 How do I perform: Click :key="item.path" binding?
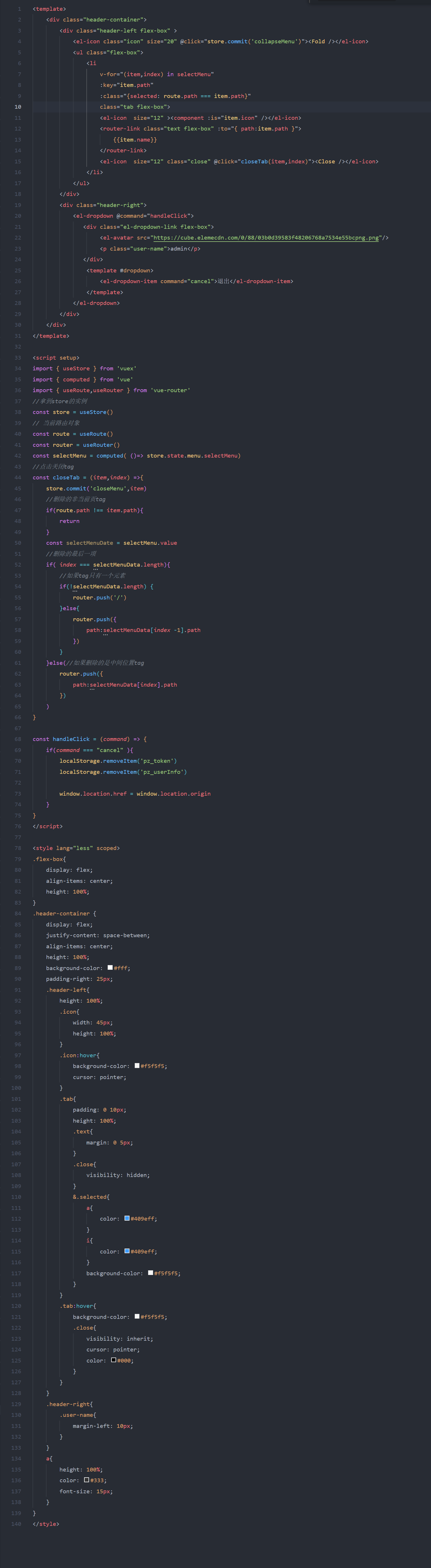tap(127, 85)
